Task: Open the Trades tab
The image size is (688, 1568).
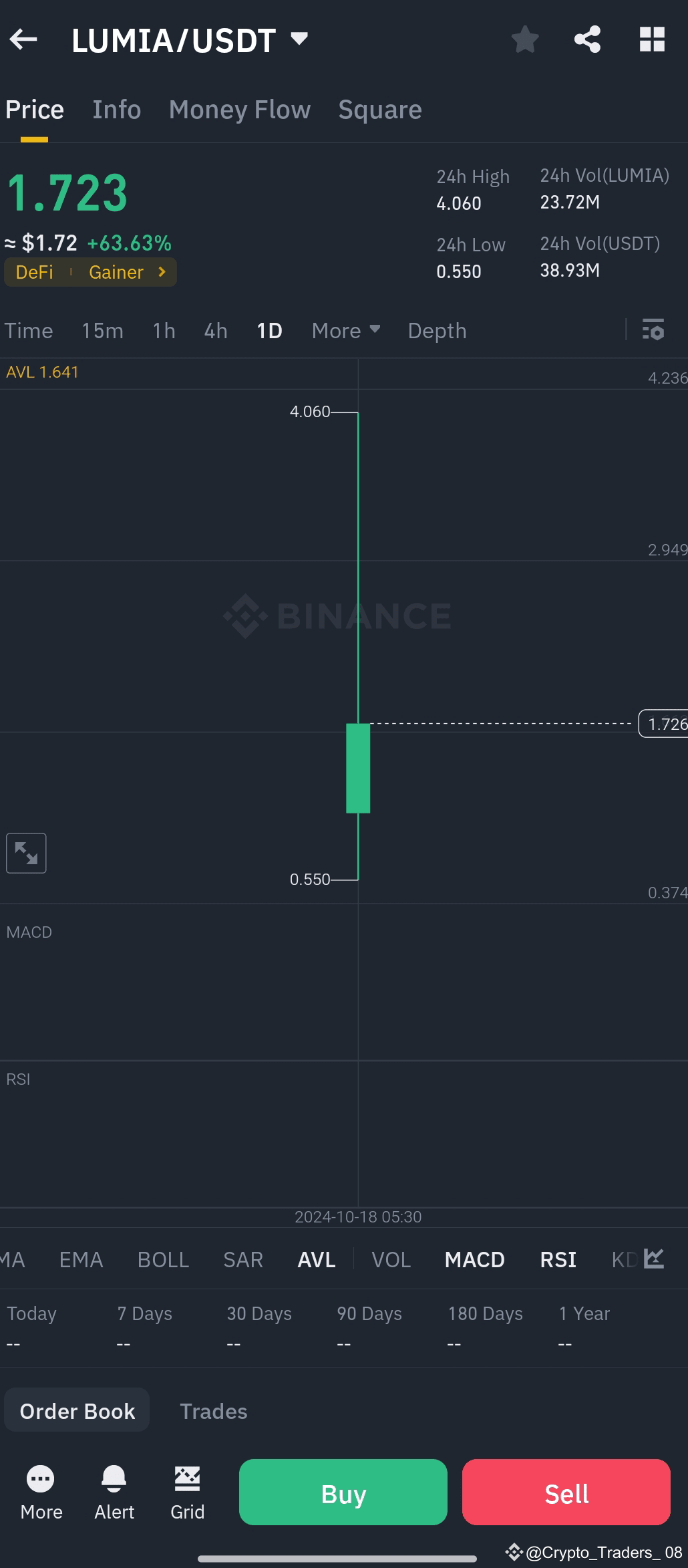Action: (213, 1411)
